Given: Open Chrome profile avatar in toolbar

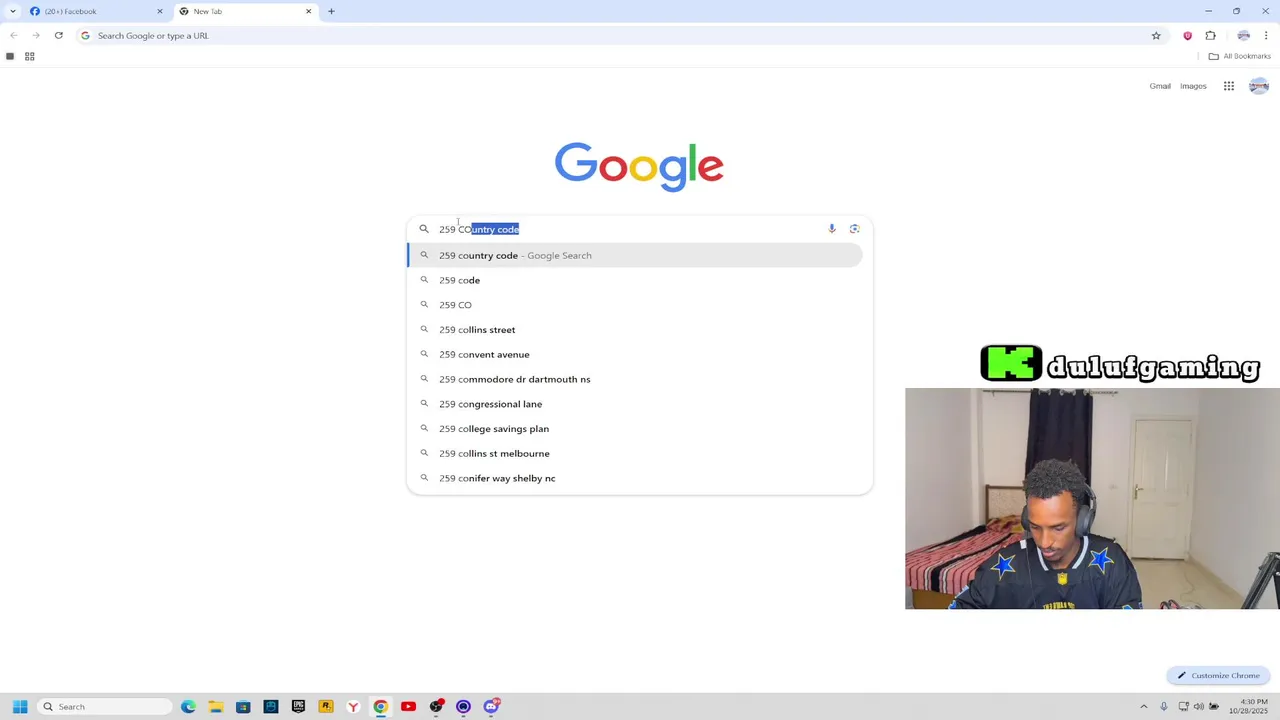Looking at the screenshot, I should point(1243,36).
